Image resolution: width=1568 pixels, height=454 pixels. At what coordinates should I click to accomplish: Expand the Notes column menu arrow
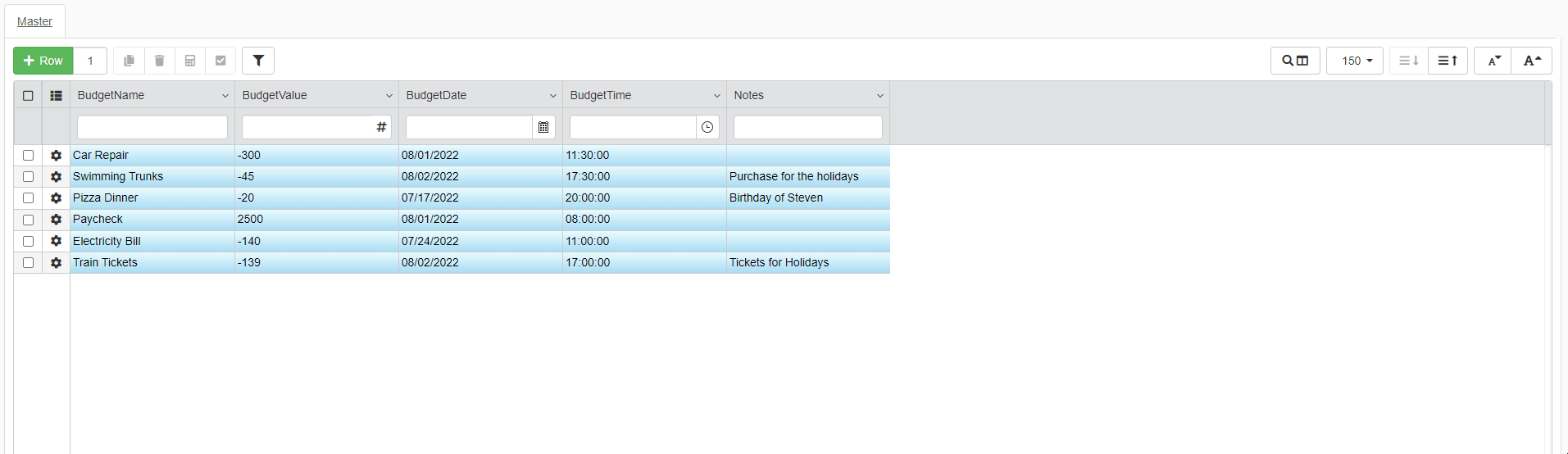879,96
